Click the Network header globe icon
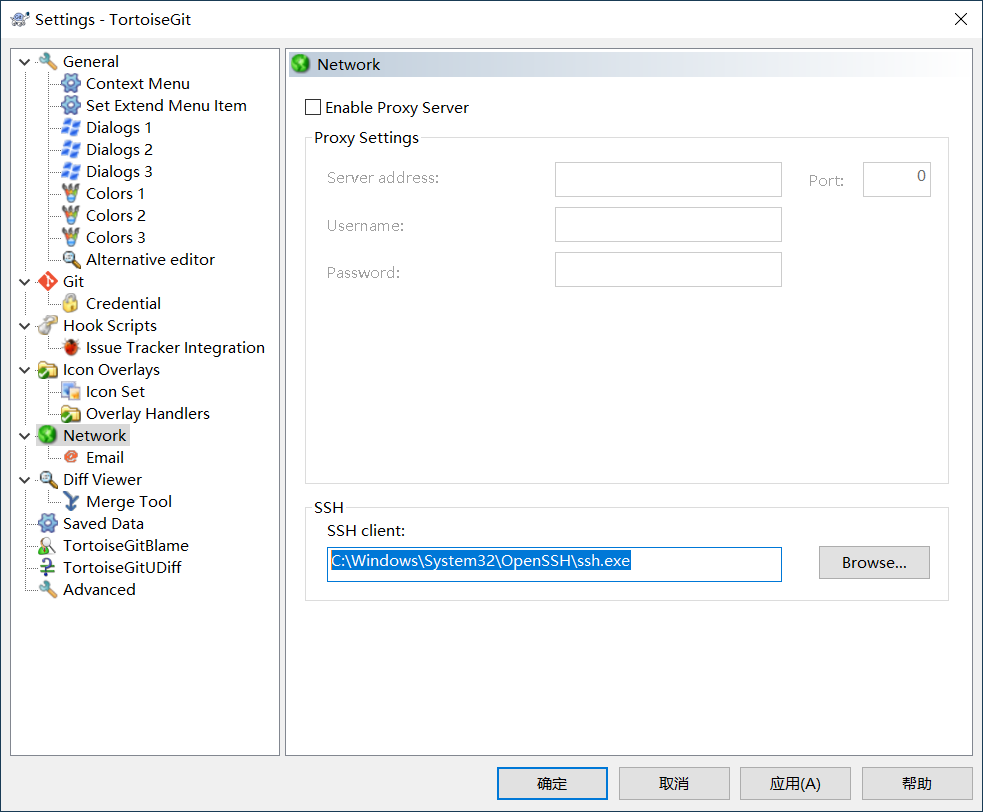This screenshot has width=983, height=812. (x=301, y=63)
